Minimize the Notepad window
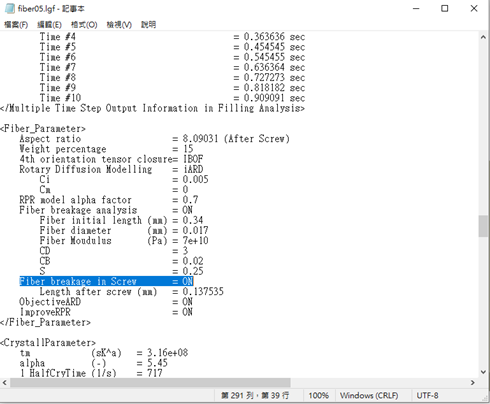Image resolution: width=490 pixels, height=404 pixels. click(416, 9)
